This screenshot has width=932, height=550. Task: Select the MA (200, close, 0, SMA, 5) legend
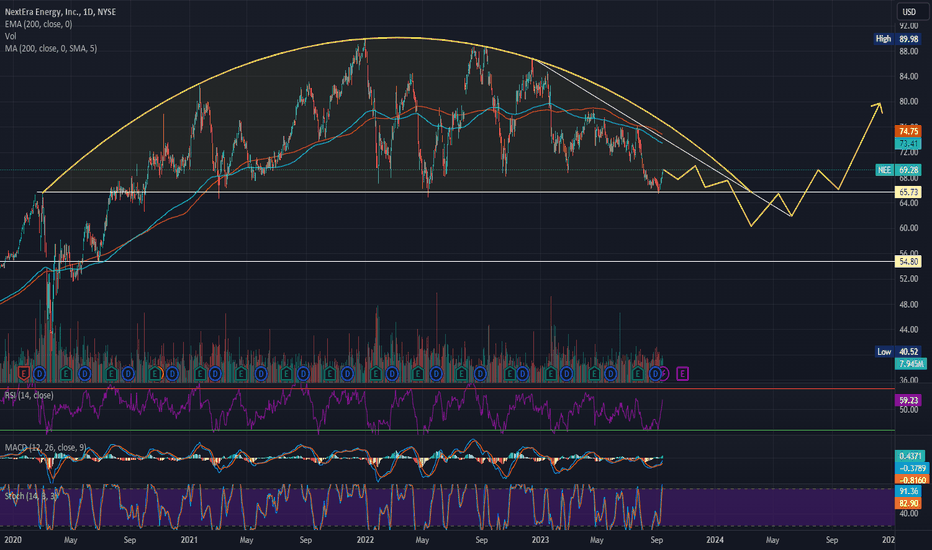point(51,48)
